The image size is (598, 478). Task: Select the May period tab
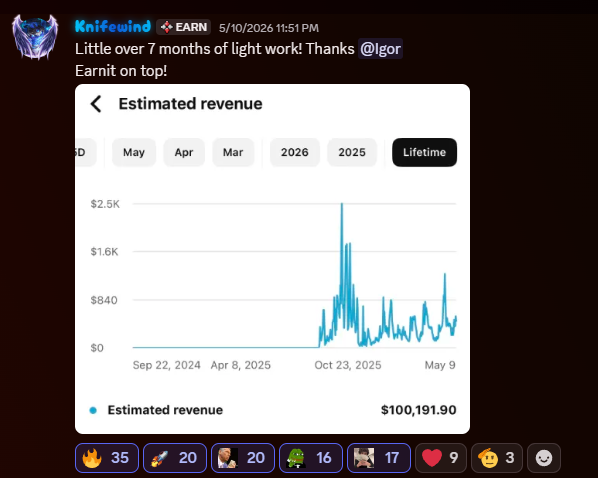click(x=134, y=152)
